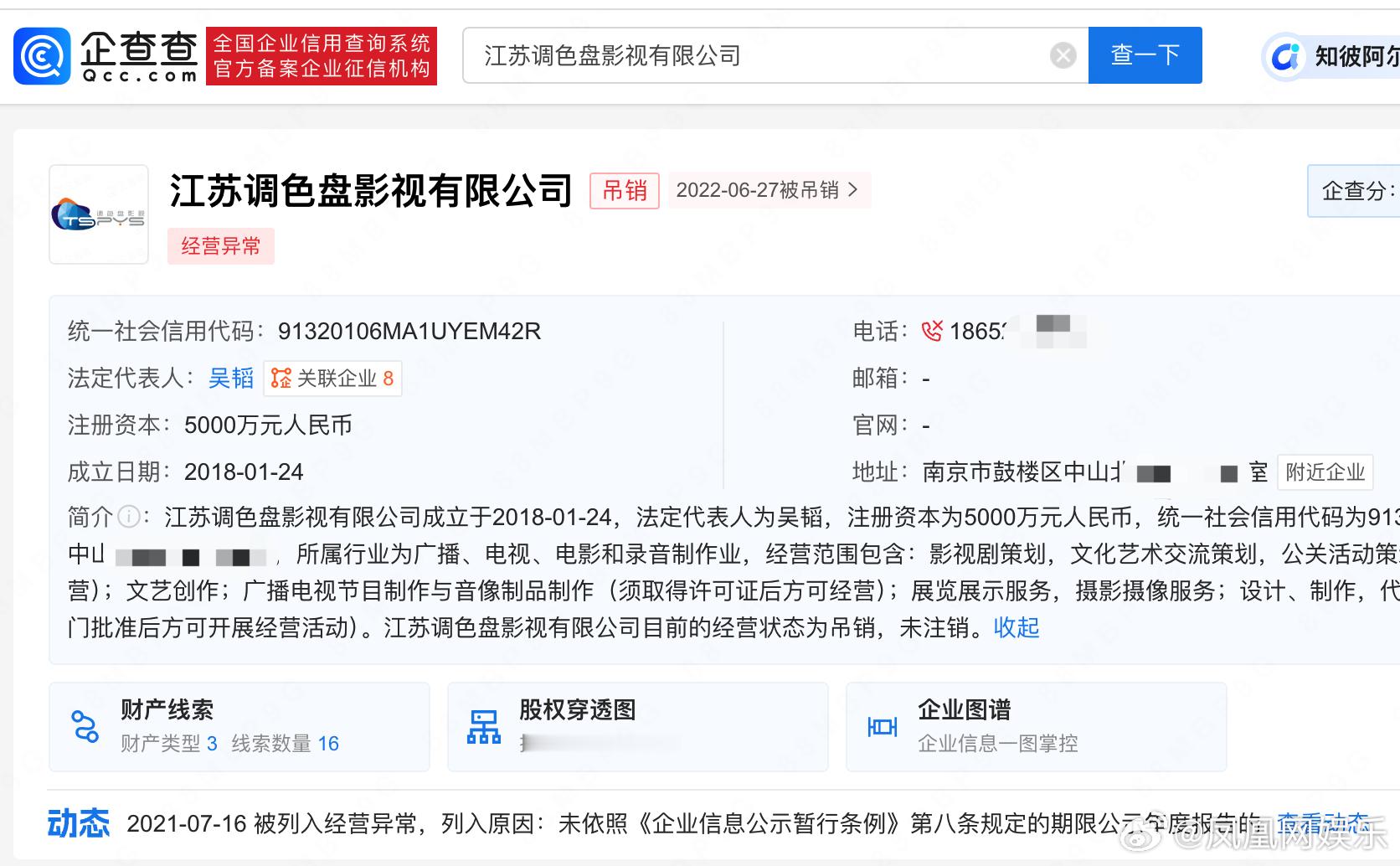This screenshot has height=866, width=1400.
Task: Click the phone icon beside 电话
Action: 931,332
